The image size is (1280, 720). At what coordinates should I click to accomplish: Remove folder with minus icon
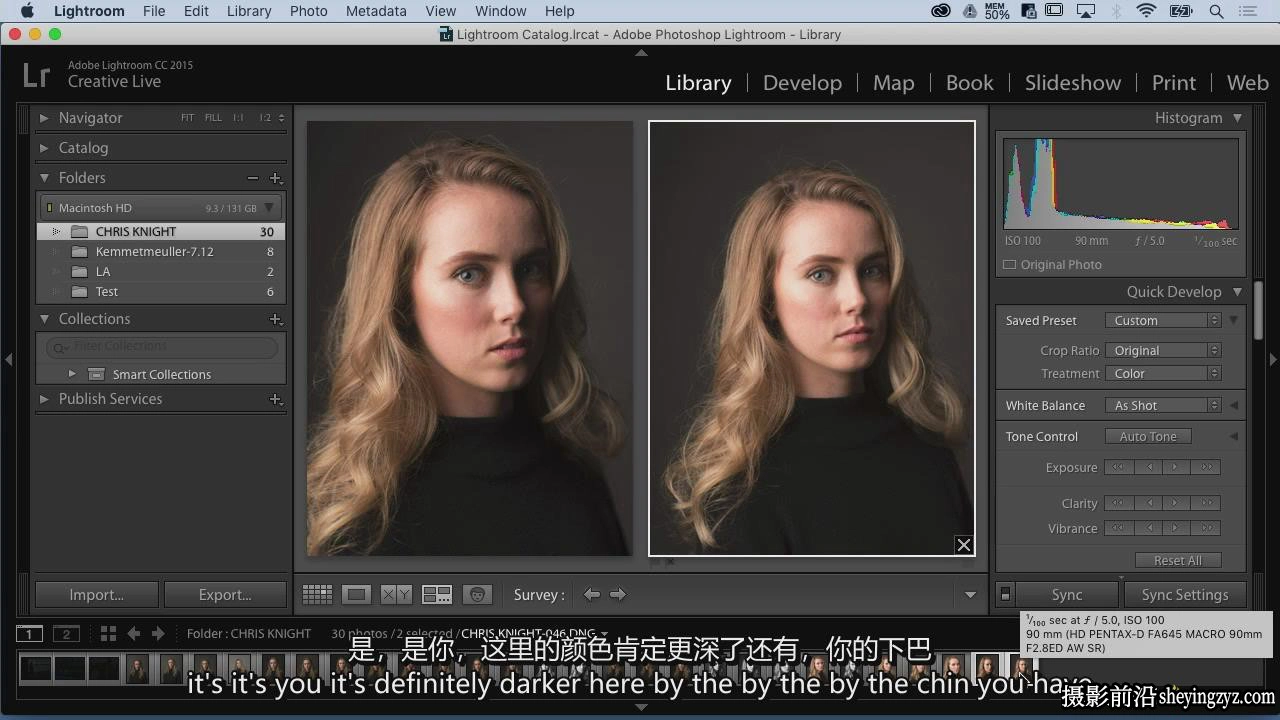253,178
